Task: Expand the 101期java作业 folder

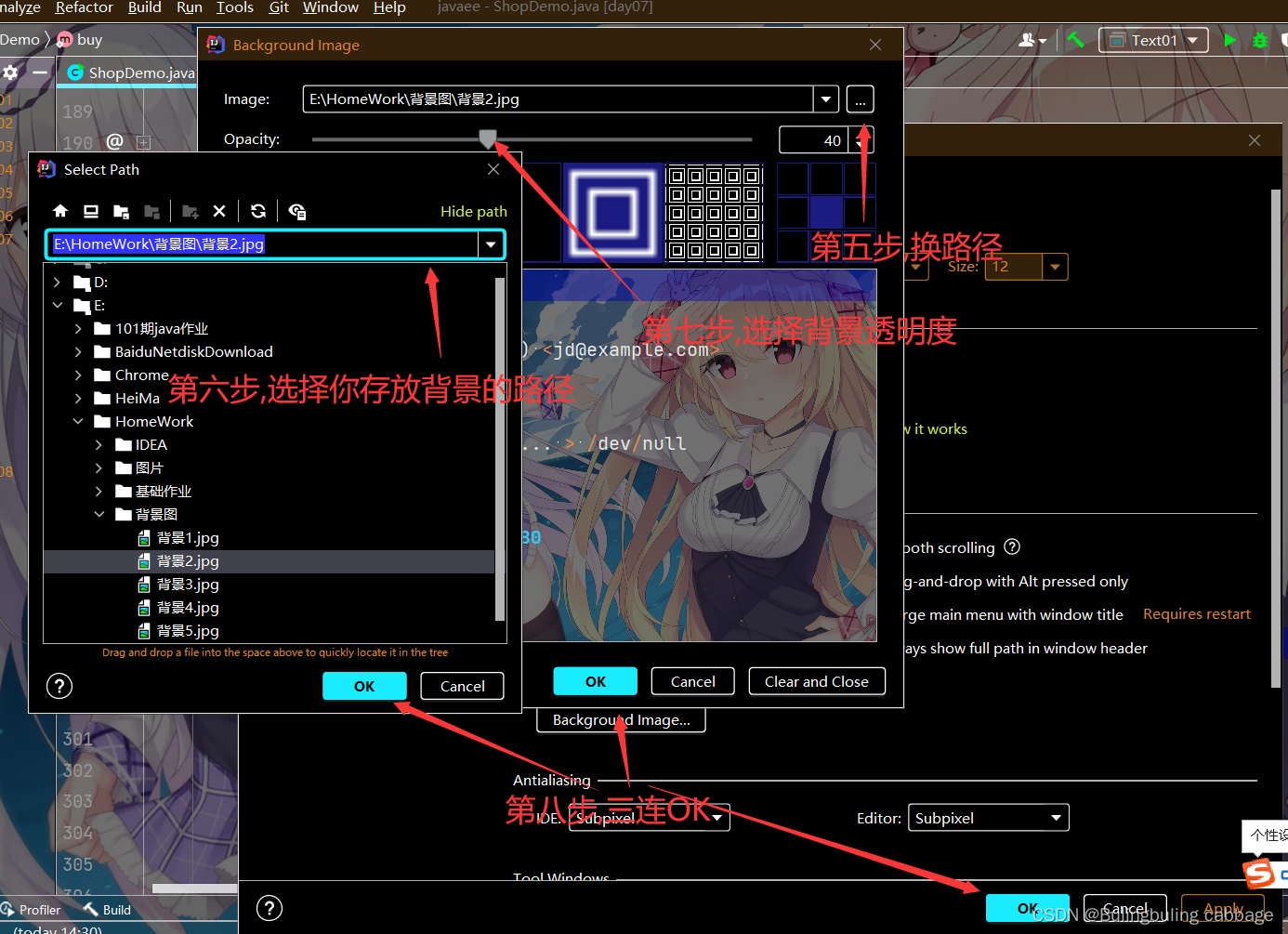Action: [x=78, y=328]
